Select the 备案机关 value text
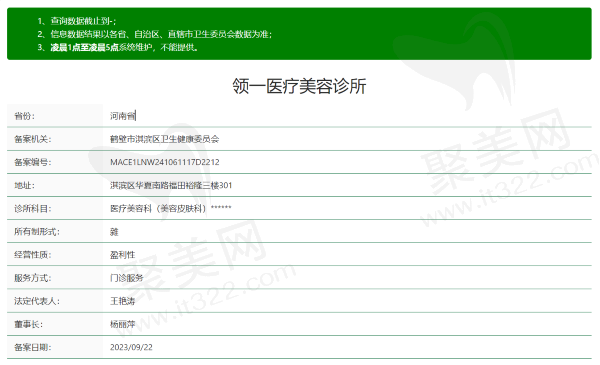Image resolution: width=600 pixels, height=365 pixels. [165, 139]
